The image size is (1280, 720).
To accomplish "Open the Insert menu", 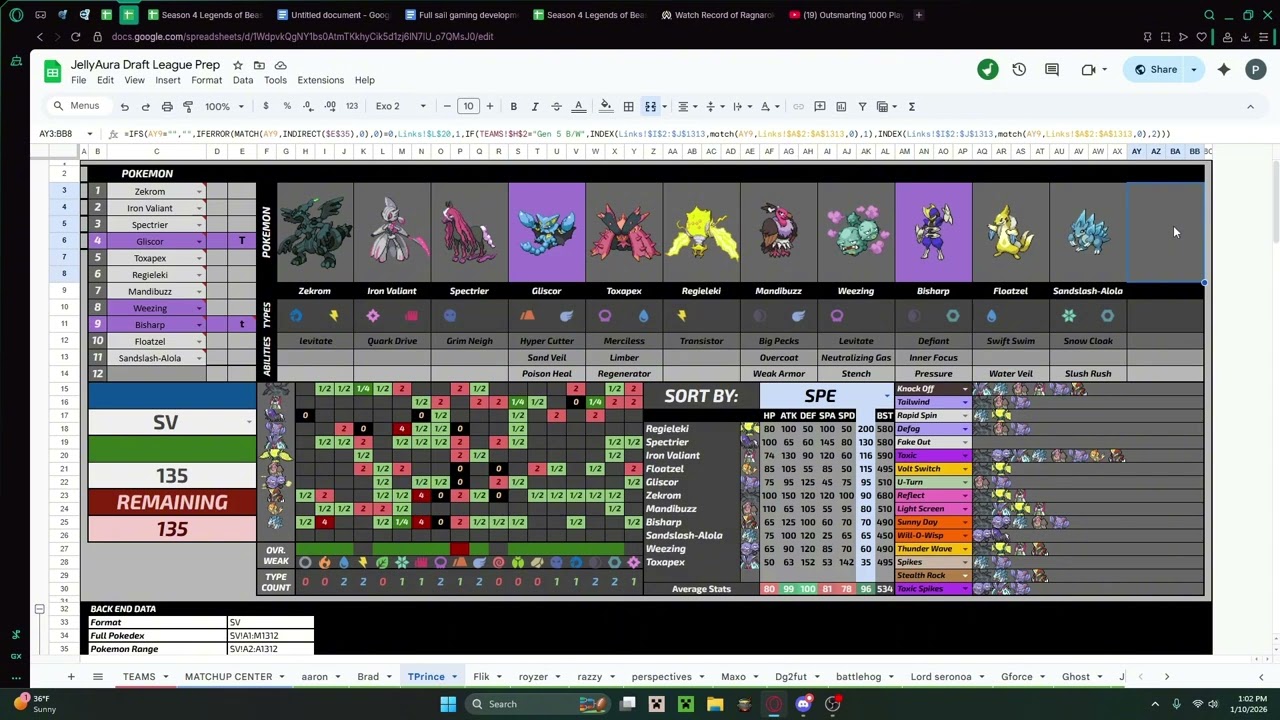I will [168, 80].
